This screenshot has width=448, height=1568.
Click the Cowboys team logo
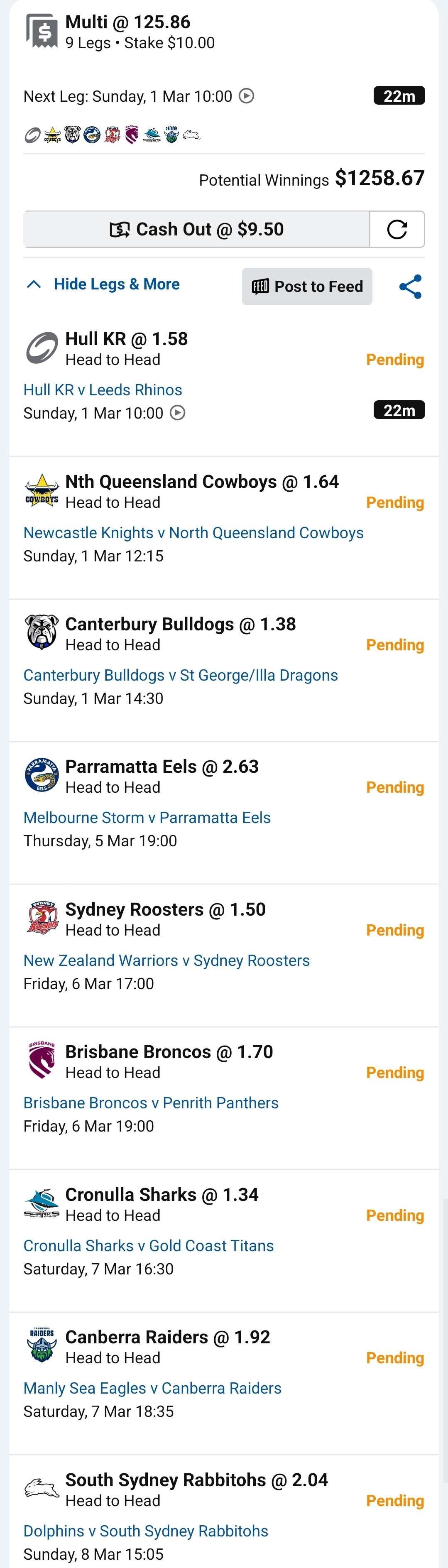(42, 490)
